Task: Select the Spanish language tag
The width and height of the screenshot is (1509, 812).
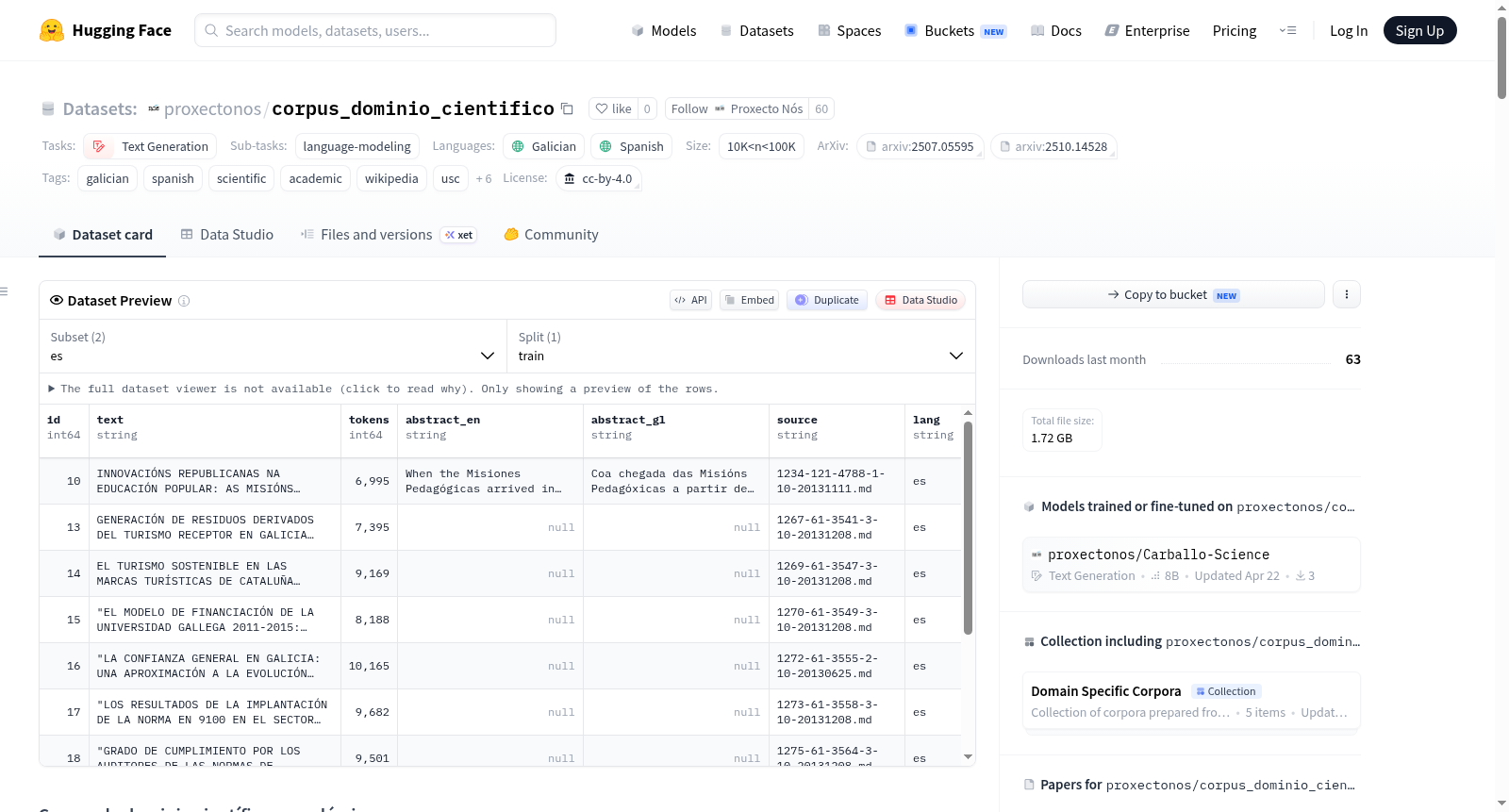Action: pyautogui.click(x=632, y=146)
